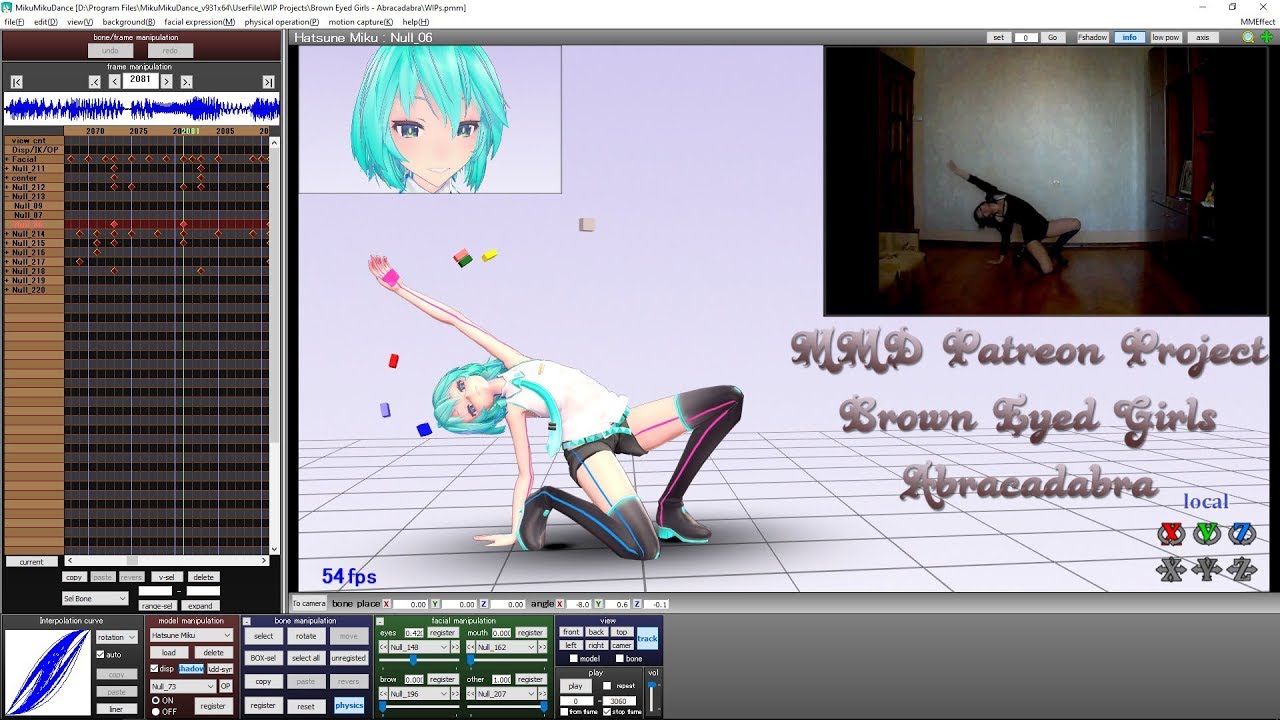The width and height of the screenshot is (1280, 720).
Task: Open the facial expression(M) menu
Action: (x=200, y=21)
